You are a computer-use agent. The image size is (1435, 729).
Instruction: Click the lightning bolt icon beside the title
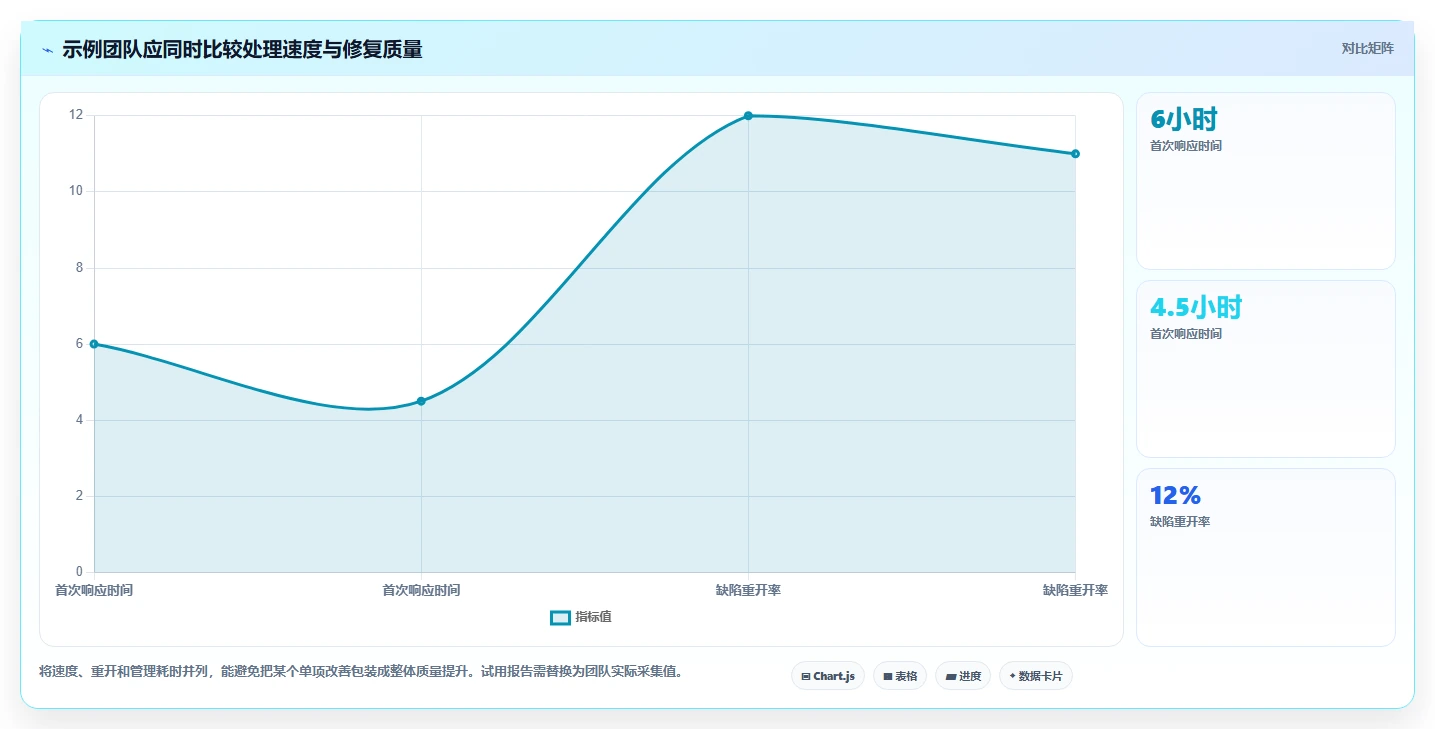coord(47,50)
